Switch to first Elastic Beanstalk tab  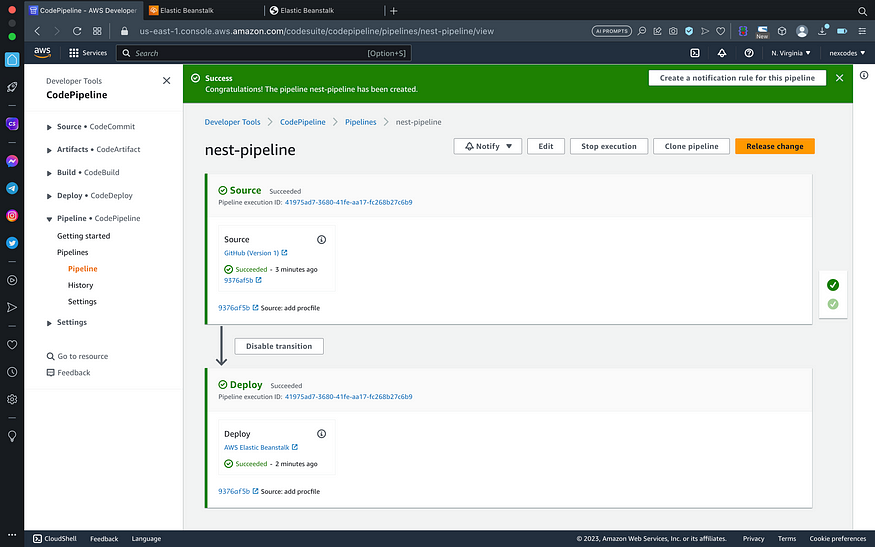coord(203,11)
